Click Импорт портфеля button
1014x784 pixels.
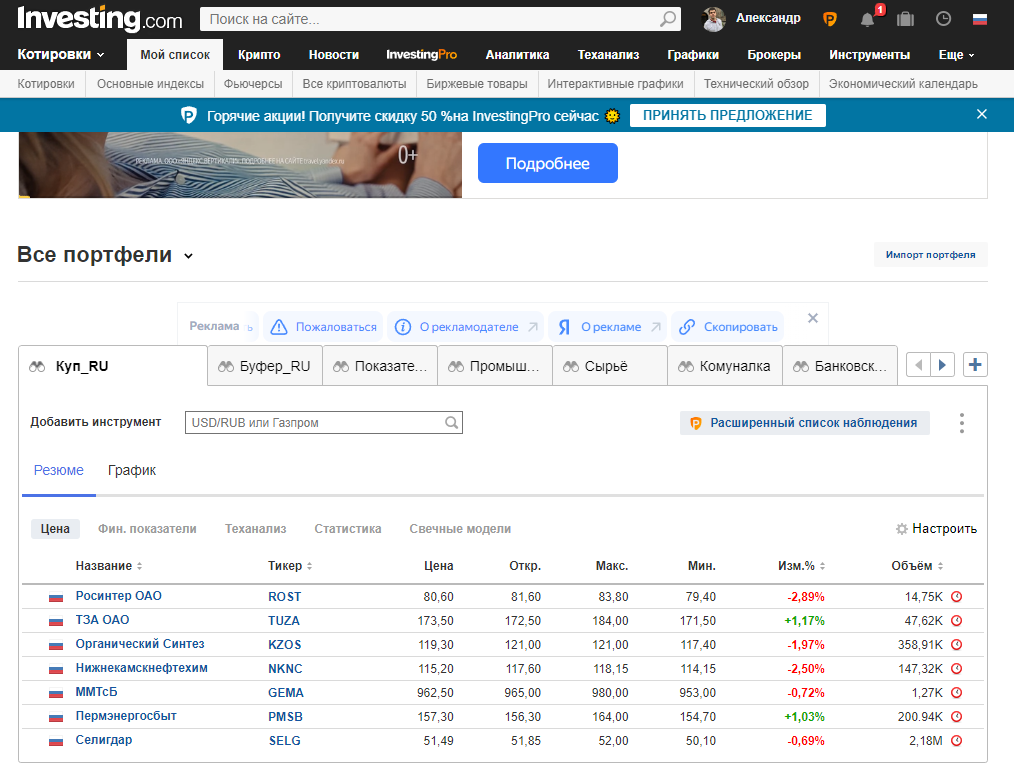(x=931, y=255)
